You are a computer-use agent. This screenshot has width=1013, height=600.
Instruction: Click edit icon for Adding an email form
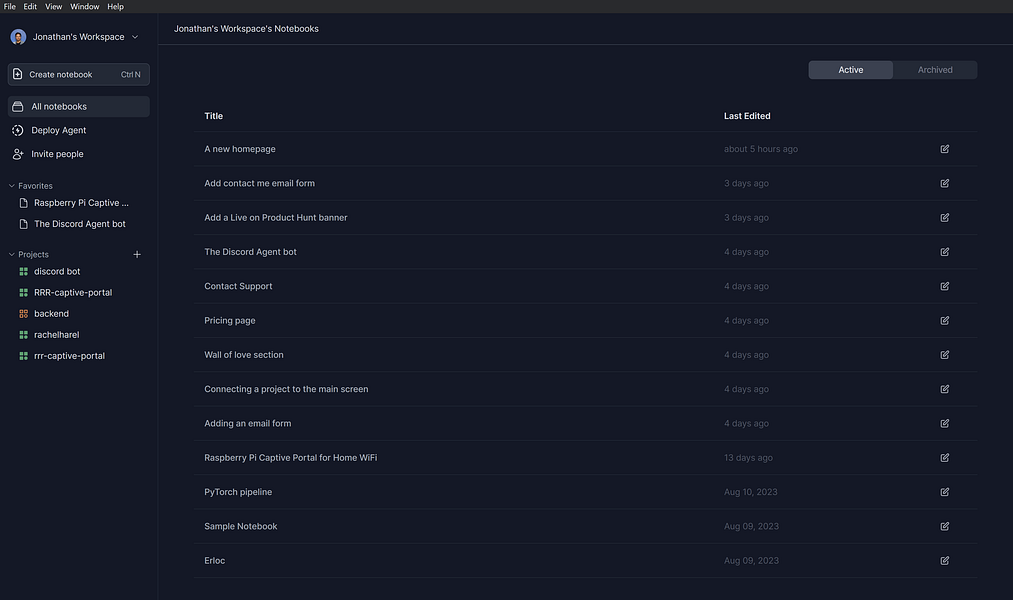click(945, 423)
